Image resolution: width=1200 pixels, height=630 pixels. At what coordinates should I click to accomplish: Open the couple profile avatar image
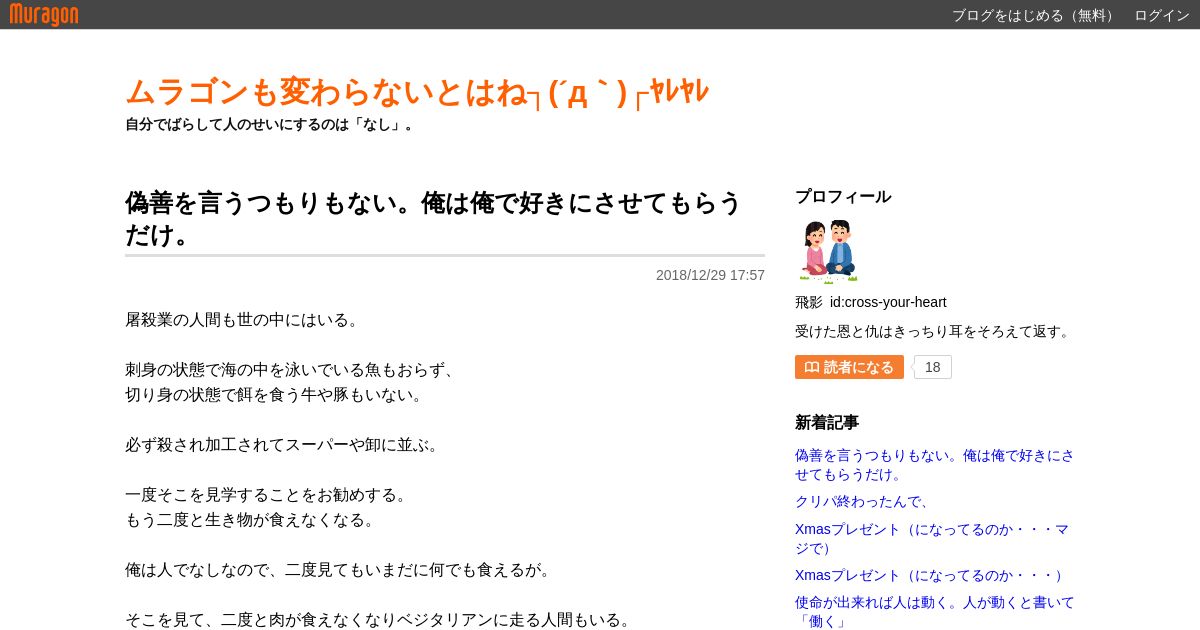[828, 251]
